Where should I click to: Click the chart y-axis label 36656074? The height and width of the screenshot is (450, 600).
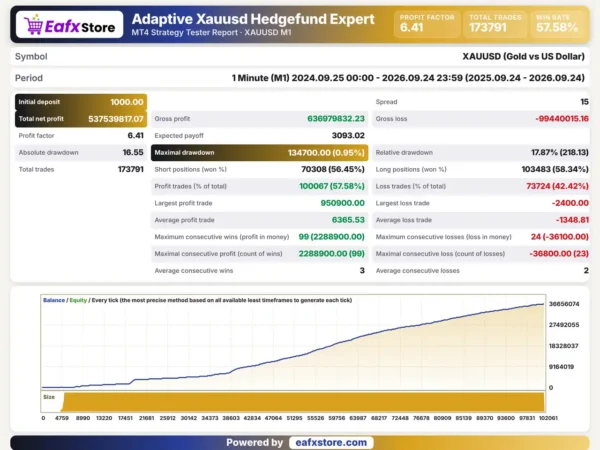[x=564, y=304]
